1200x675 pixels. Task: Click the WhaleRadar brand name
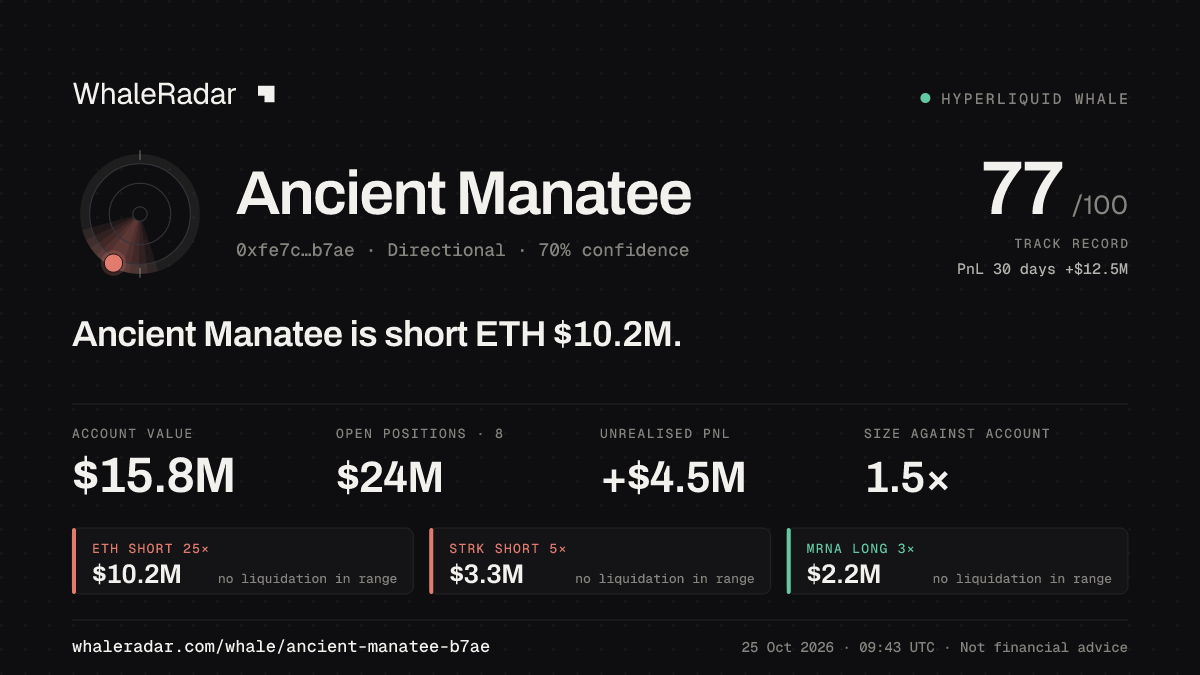[154, 94]
